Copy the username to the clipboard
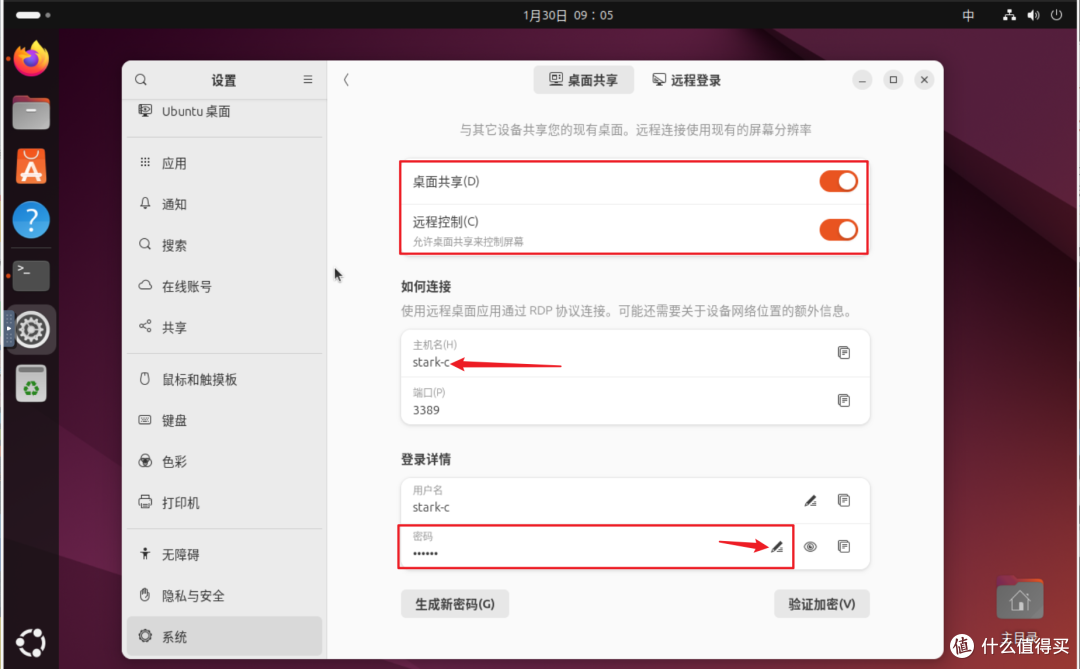Screen dimensions: 1080x669 pyautogui.click(x=844, y=501)
